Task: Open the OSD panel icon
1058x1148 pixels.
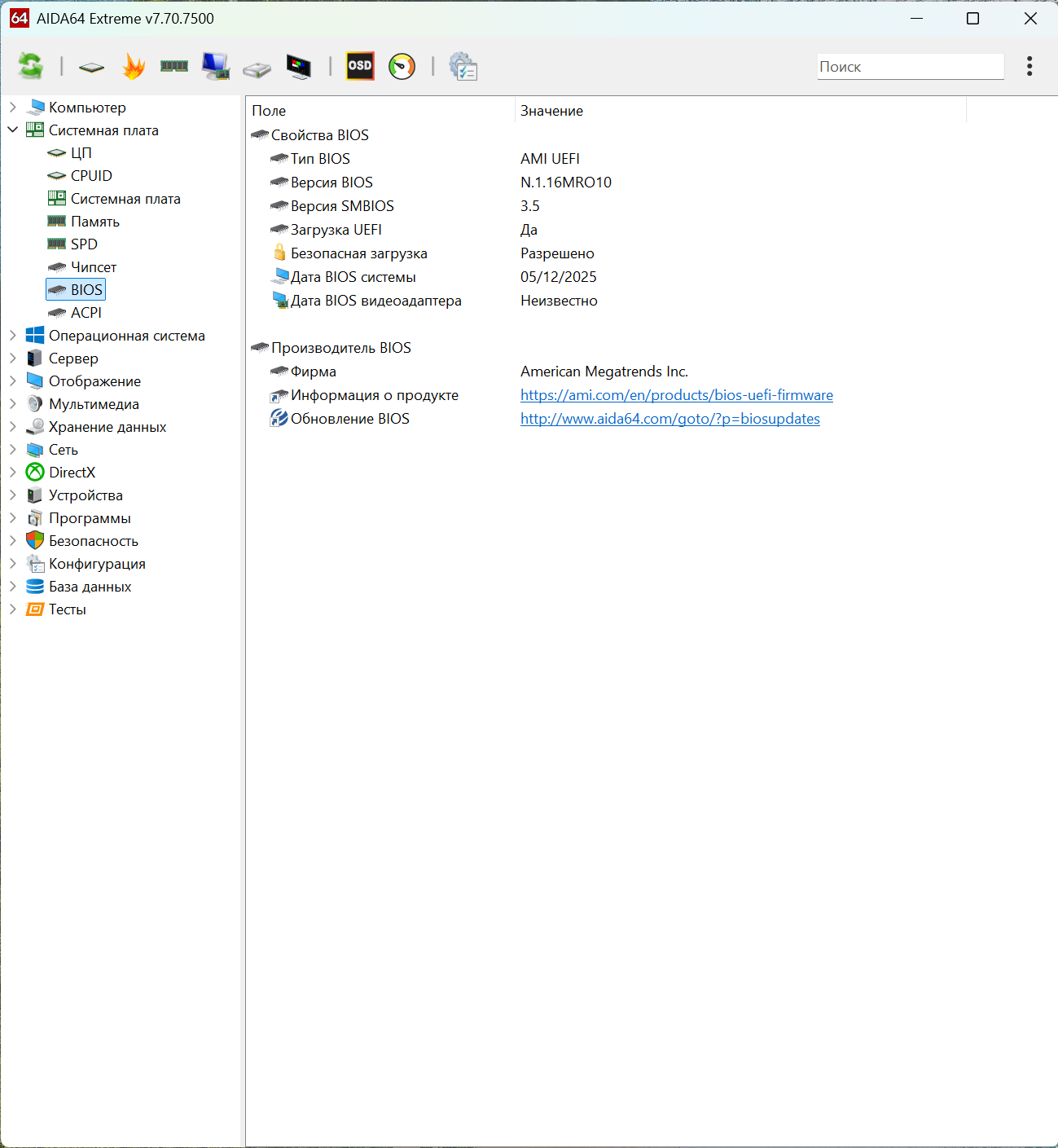Action: (x=360, y=66)
